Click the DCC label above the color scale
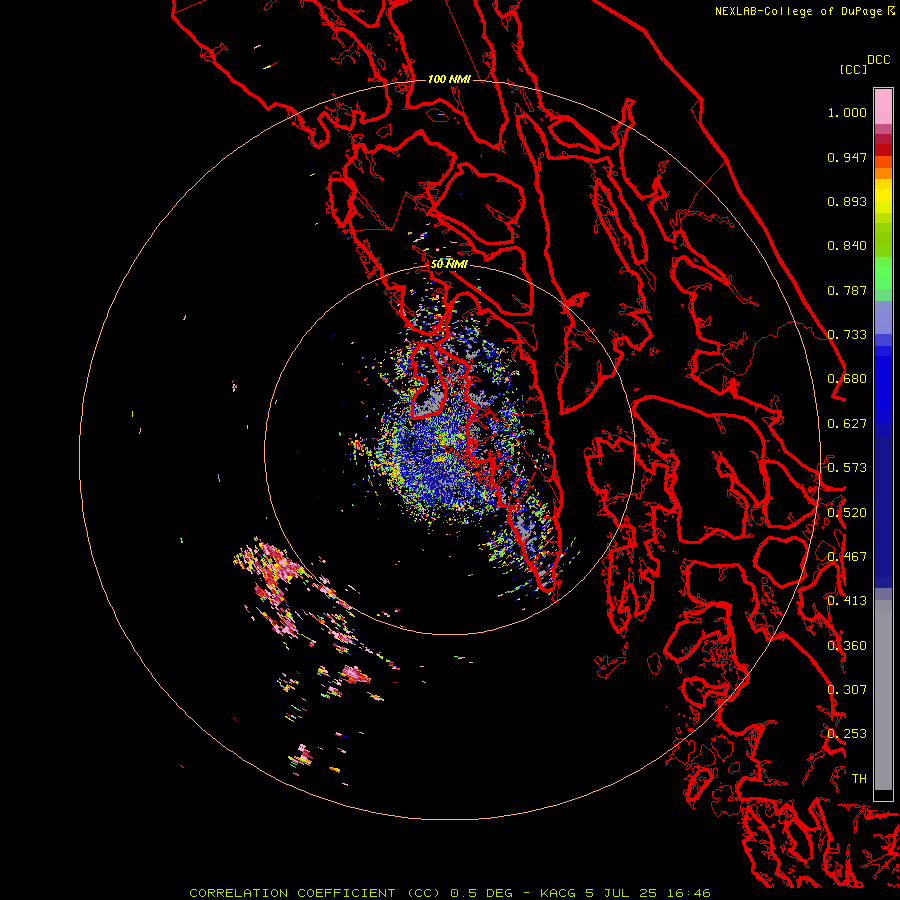This screenshot has width=900, height=900. click(x=878, y=60)
